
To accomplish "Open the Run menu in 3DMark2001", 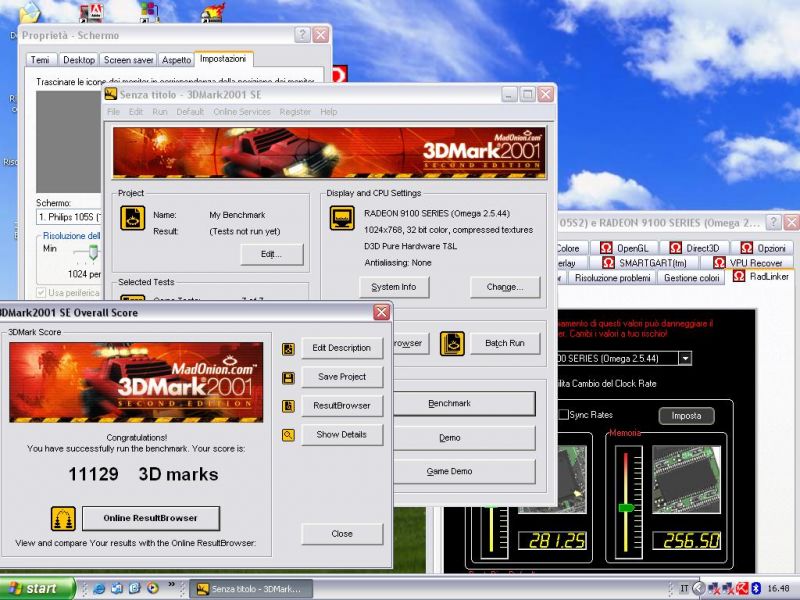I will point(160,112).
